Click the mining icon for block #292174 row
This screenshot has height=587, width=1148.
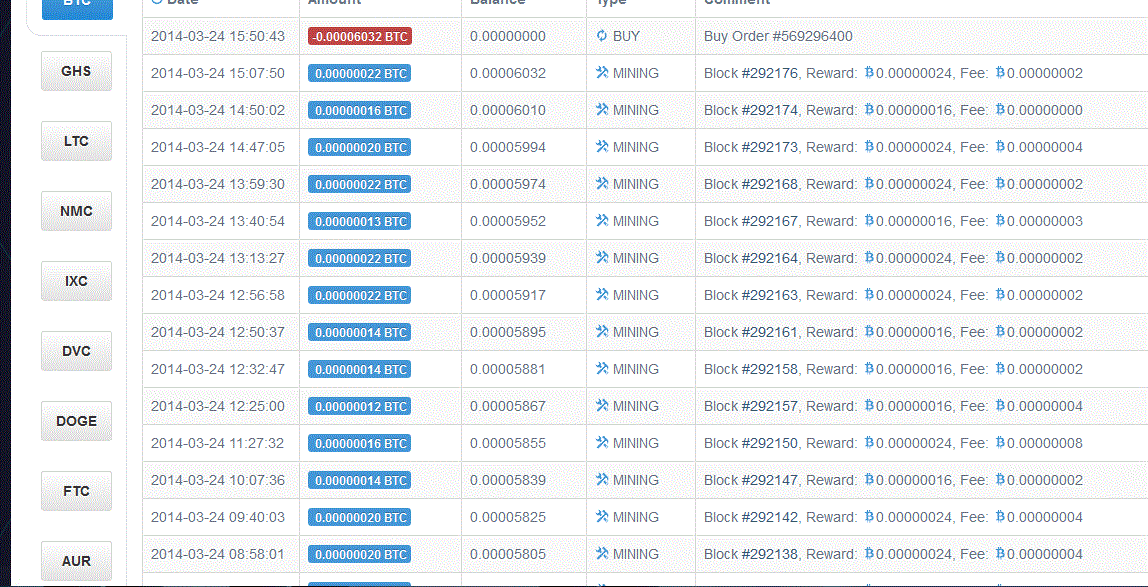(x=602, y=110)
